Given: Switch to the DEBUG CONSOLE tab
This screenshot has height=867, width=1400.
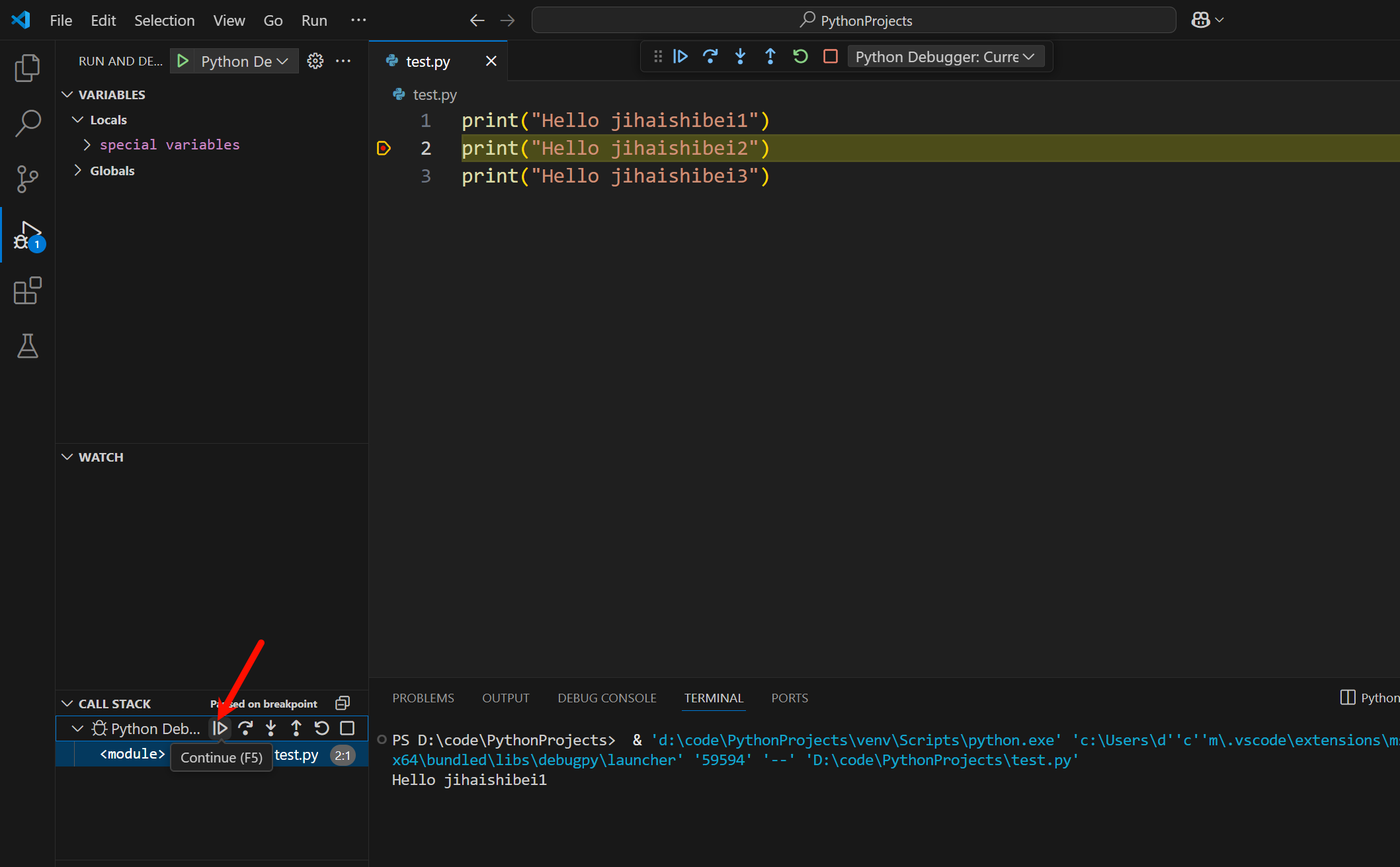Looking at the screenshot, I should click(606, 698).
